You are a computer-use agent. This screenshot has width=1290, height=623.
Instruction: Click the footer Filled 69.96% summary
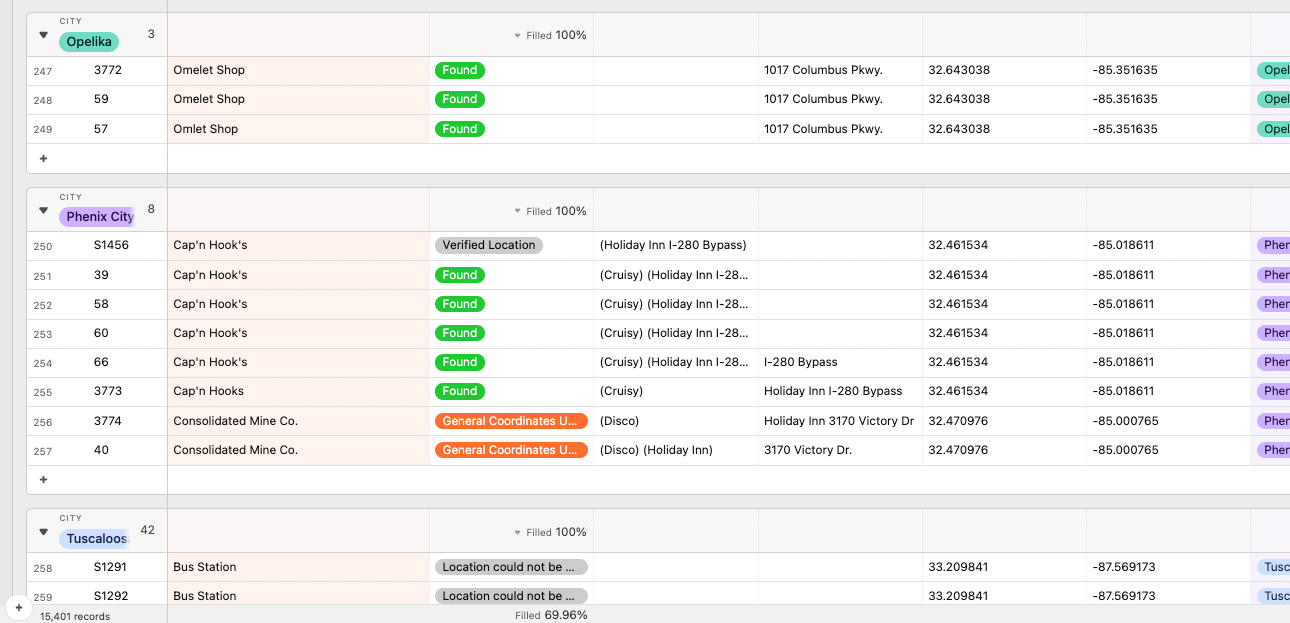(x=551, y=615)
